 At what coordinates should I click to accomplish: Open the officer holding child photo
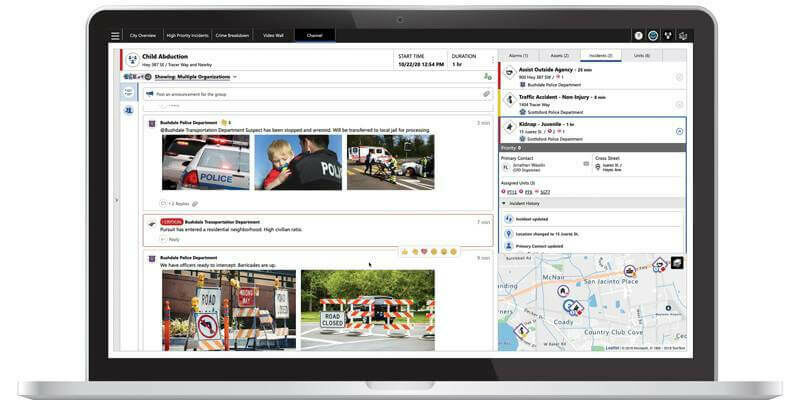[x=298, y=162]
